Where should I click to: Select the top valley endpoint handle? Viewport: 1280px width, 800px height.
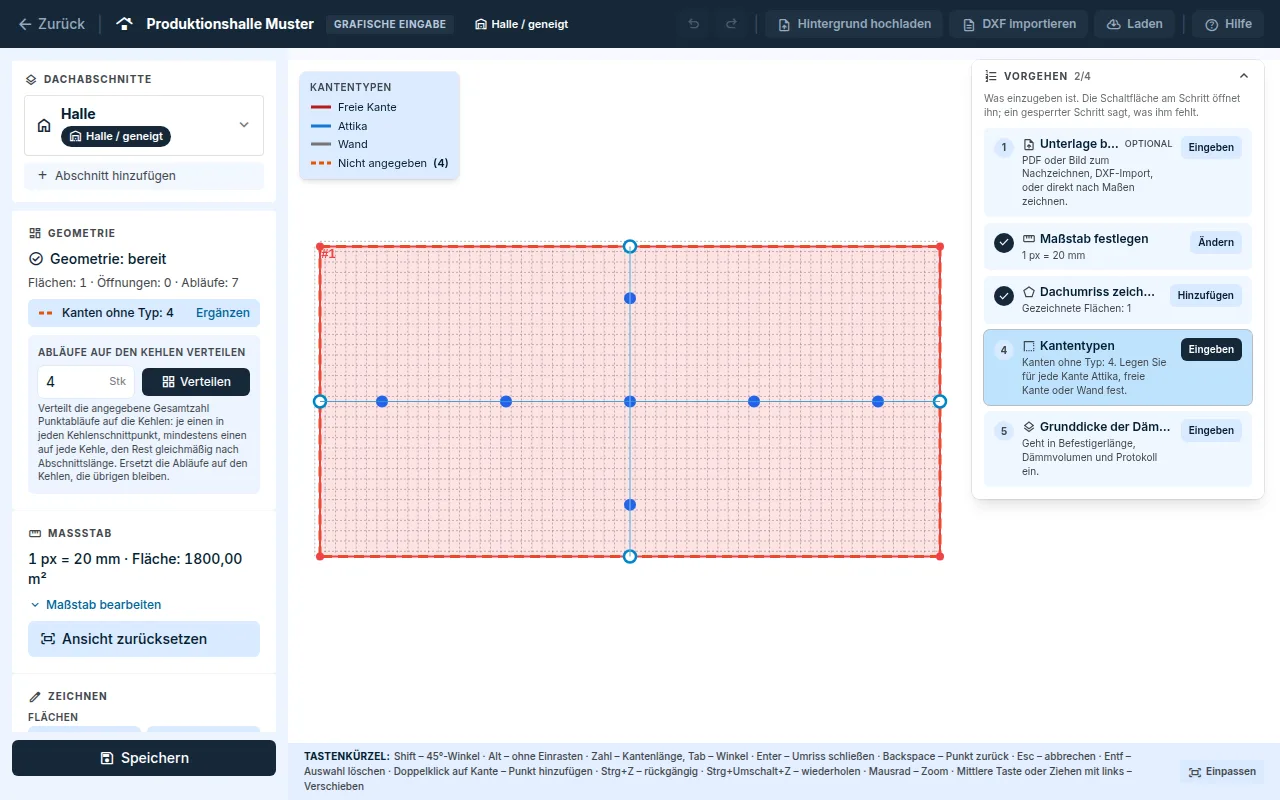click(x=630, y=246)
